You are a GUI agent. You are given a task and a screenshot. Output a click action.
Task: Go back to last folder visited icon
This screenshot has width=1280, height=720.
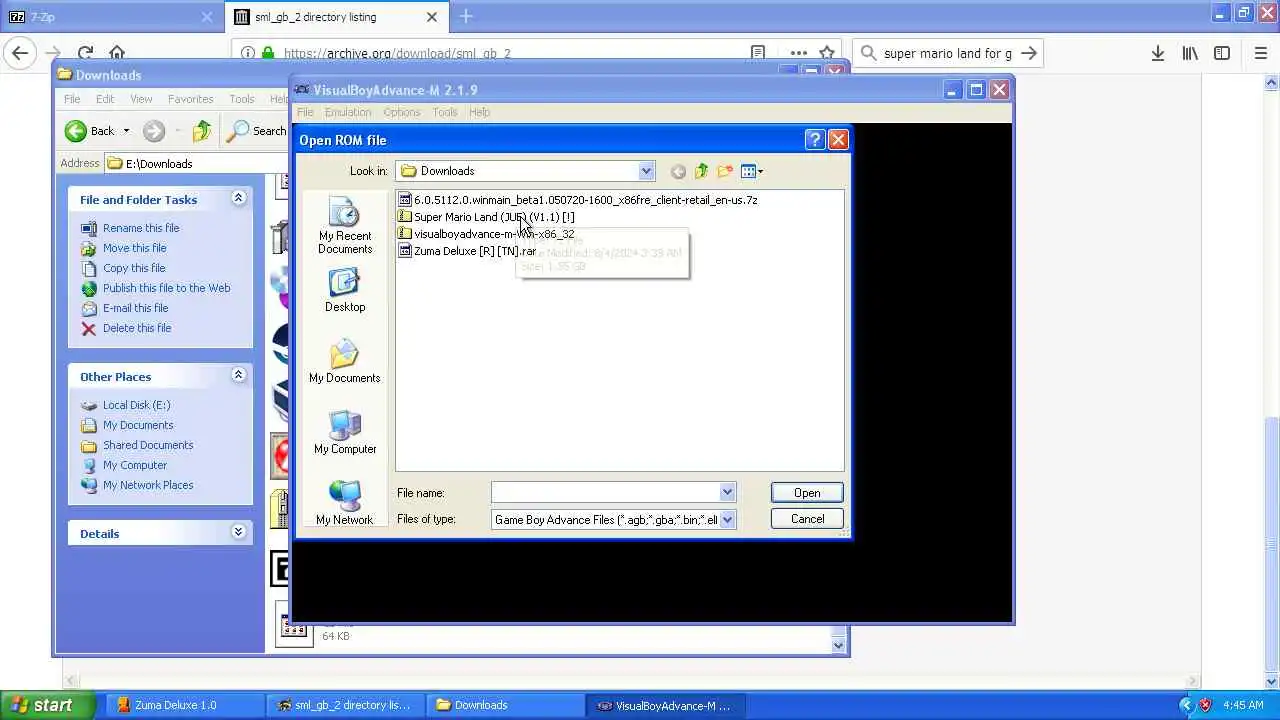click(678, 171)
